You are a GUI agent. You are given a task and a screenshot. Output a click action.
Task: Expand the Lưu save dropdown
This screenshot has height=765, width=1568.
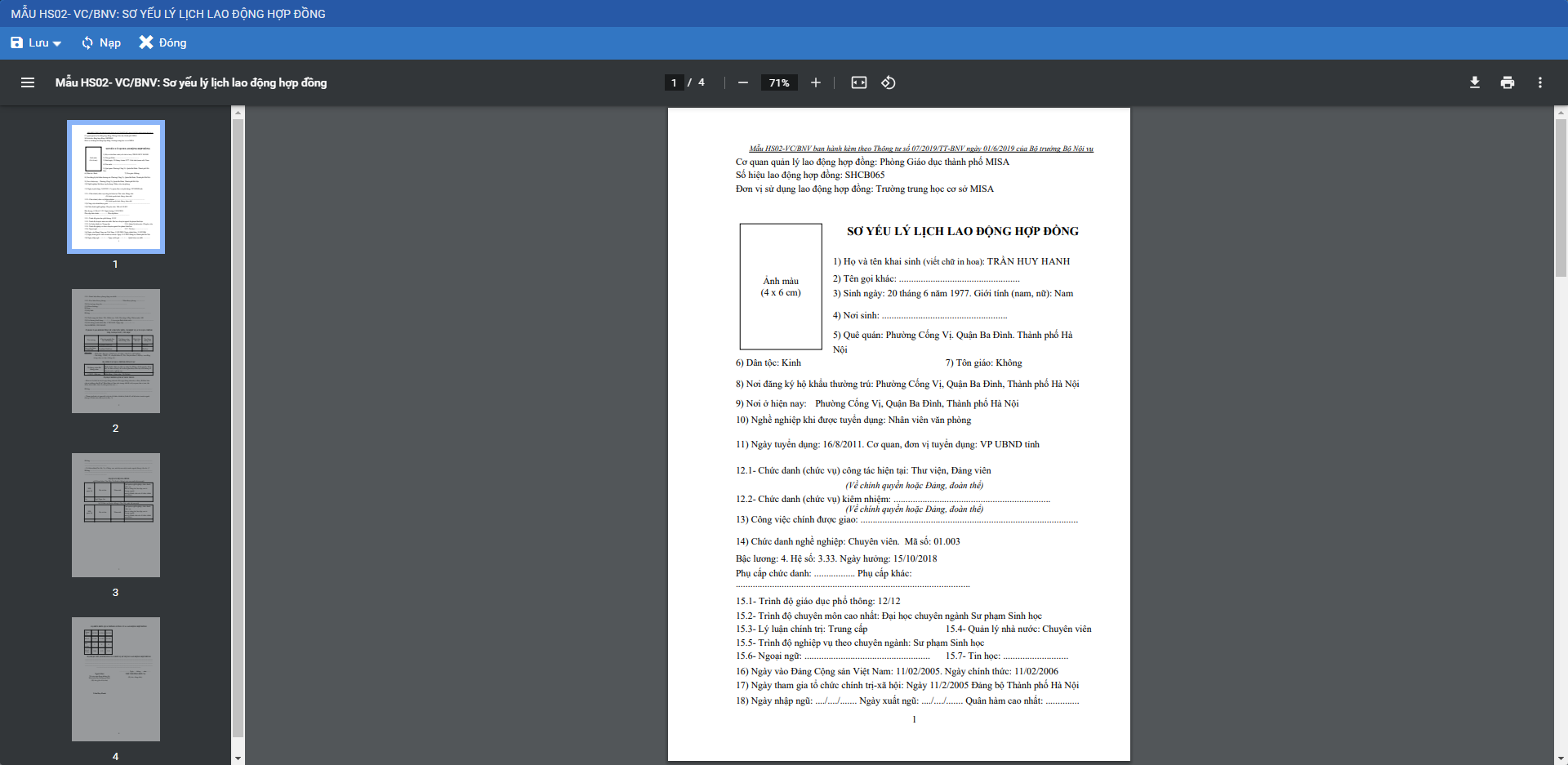(57, 43)
